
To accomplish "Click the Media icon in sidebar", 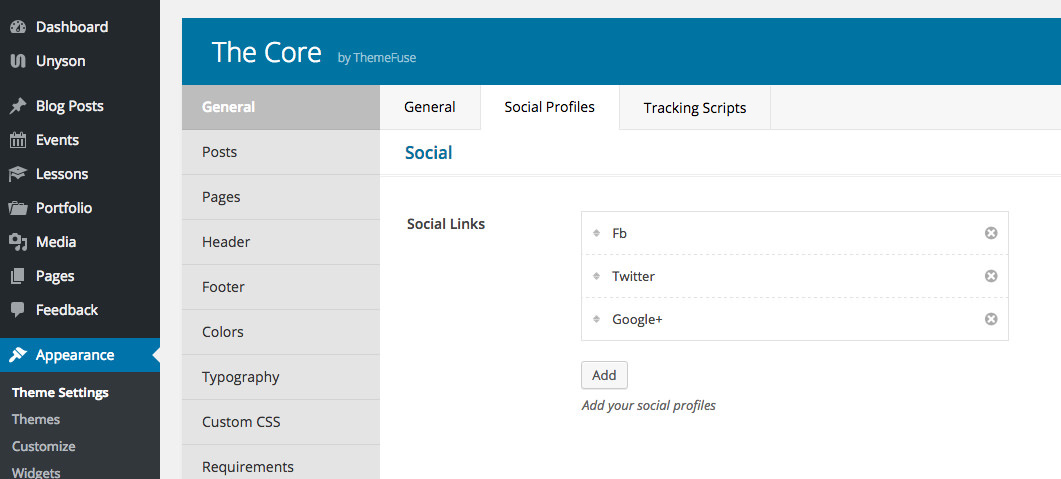I will [18, 242].
